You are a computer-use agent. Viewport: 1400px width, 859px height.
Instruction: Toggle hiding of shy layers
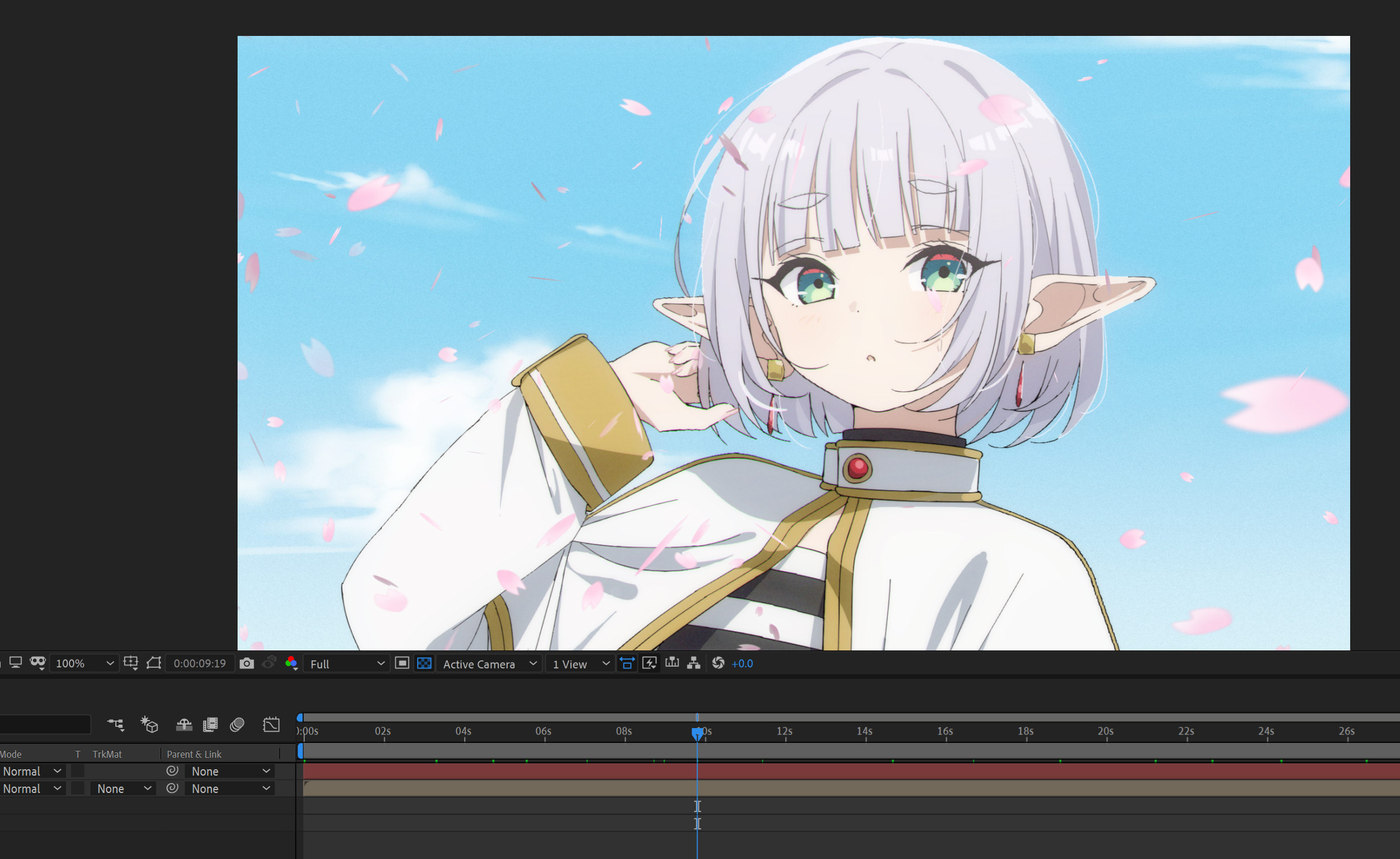click(x=184, y=725)
